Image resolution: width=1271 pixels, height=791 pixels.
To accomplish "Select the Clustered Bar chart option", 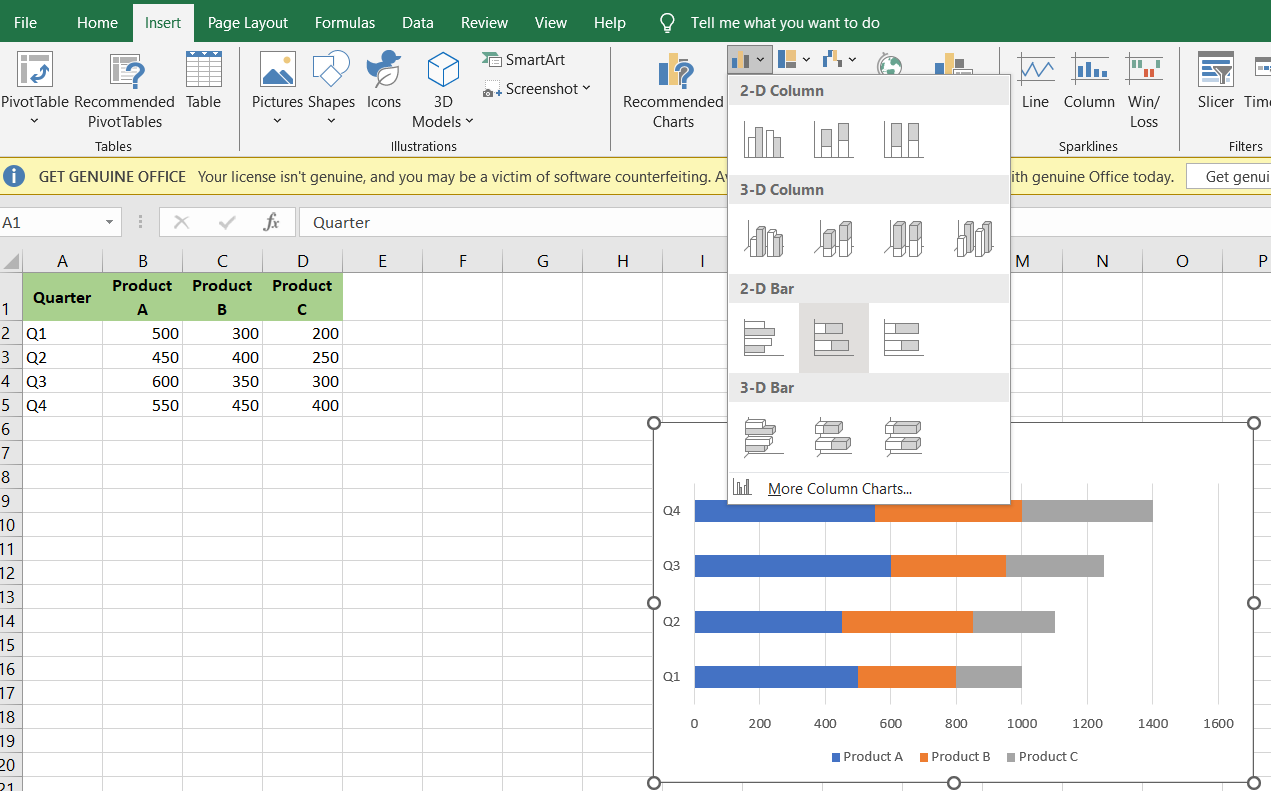I will coord(765,337).
